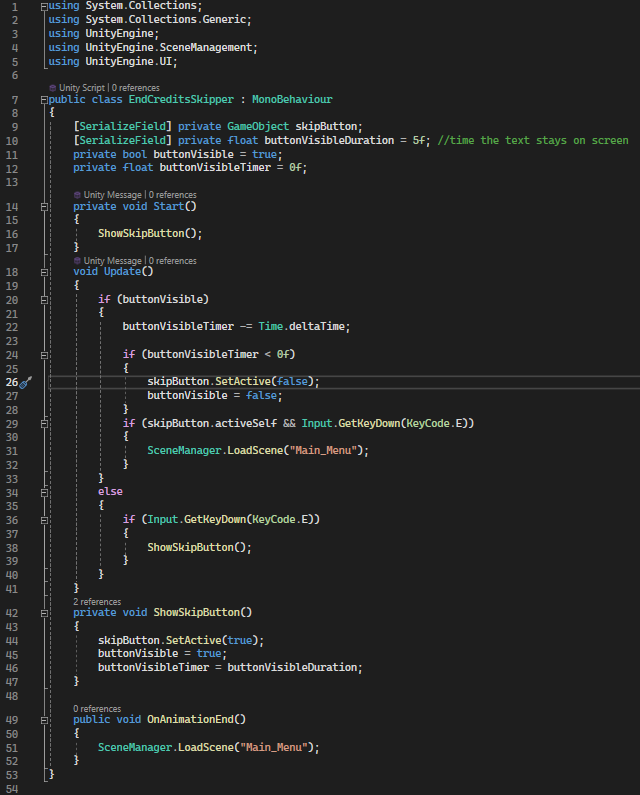
Task: Click the Unity Message icon above Start()
Action: [x=77, y=195]
